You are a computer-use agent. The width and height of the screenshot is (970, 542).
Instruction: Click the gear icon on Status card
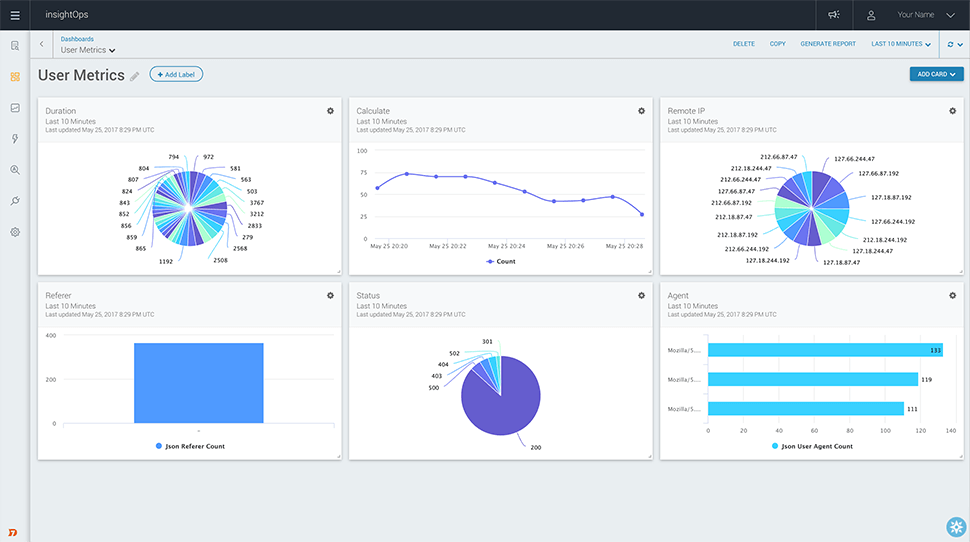(x=641, y=295)
